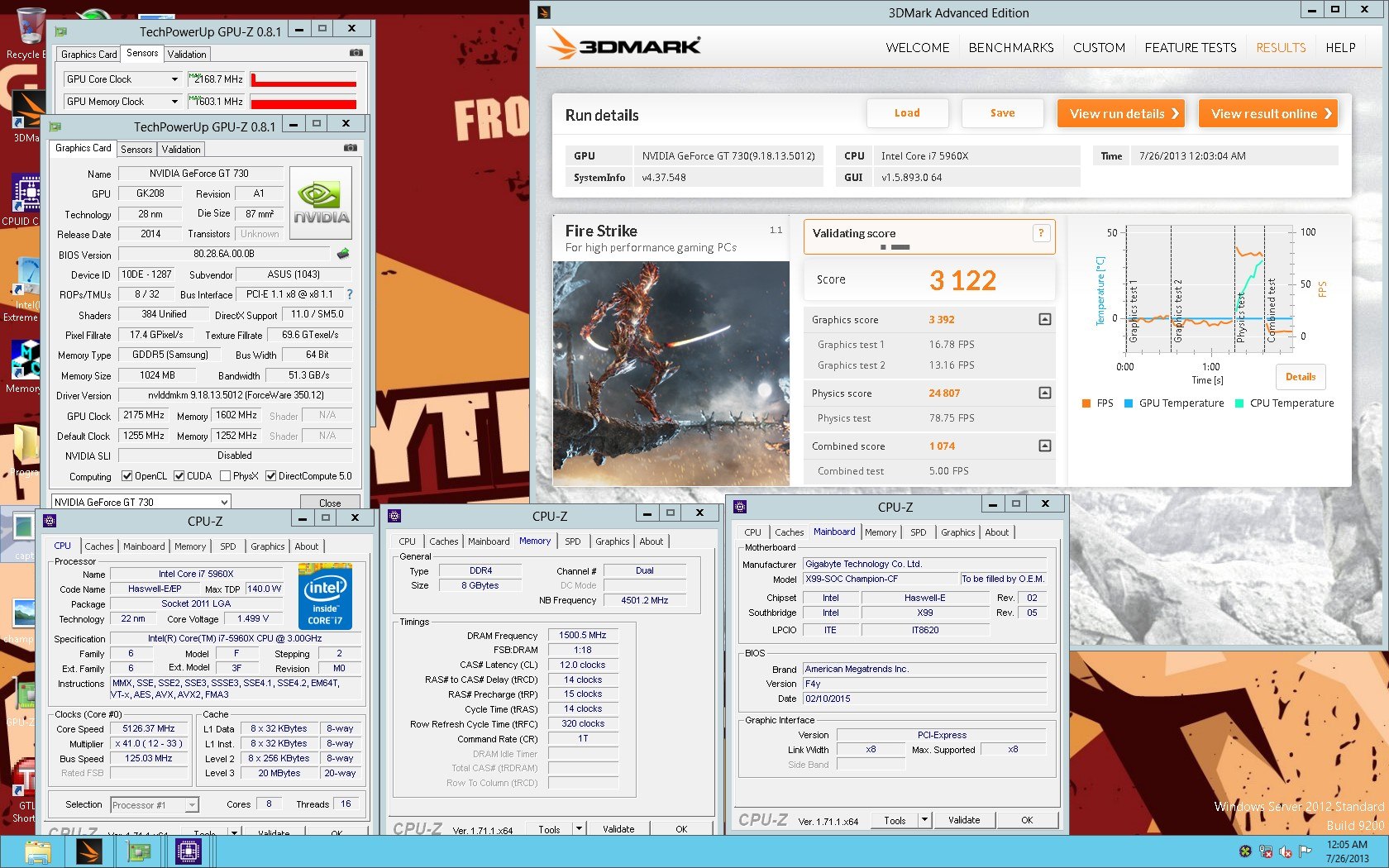Viewport: 1389px width, 868px height.
Task: Click the tray speaker volume icon
Action: (1286, 851)
